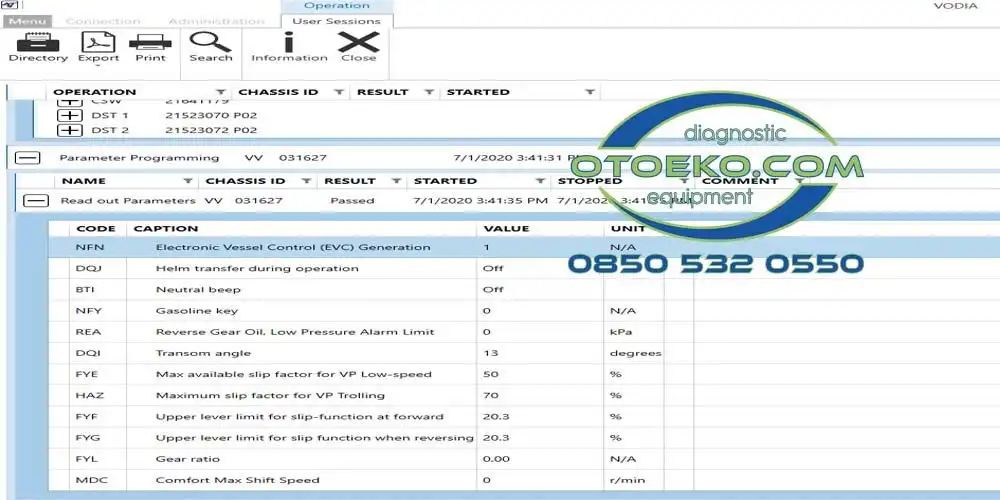This screenshot has height=500, width=1000.
Task: Open the Directory tool
Action: (x=38, y=47)
